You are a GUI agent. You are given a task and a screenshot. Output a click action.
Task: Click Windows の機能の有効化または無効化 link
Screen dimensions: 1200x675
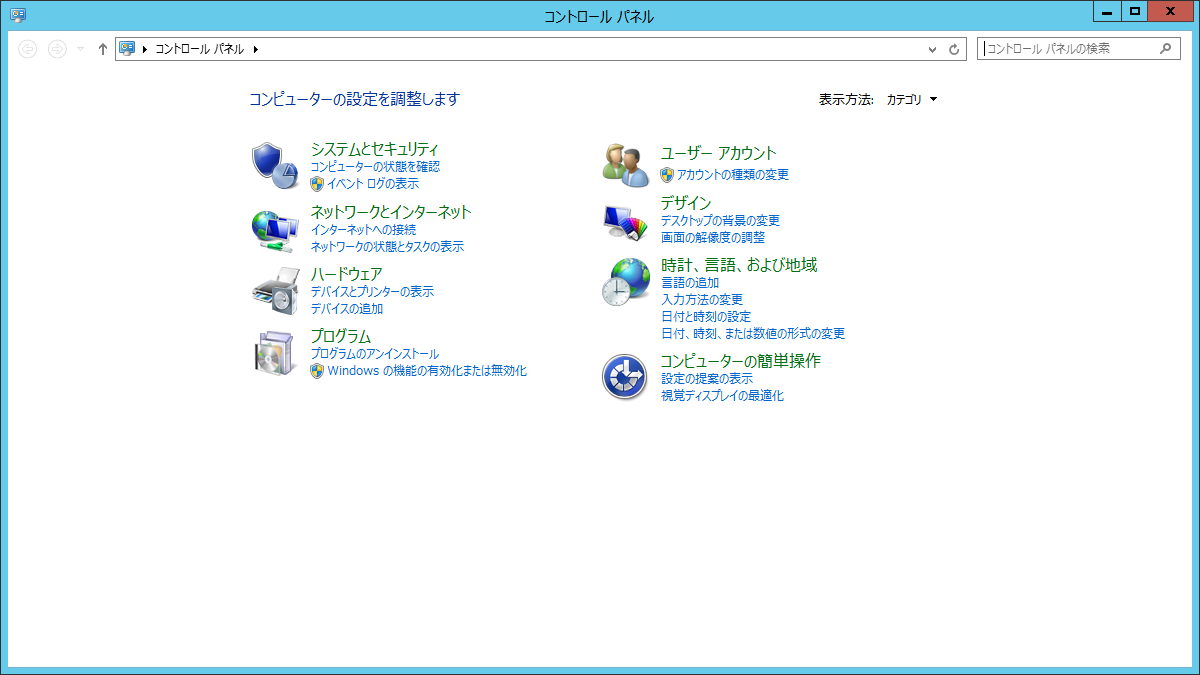tap(427, 371)
